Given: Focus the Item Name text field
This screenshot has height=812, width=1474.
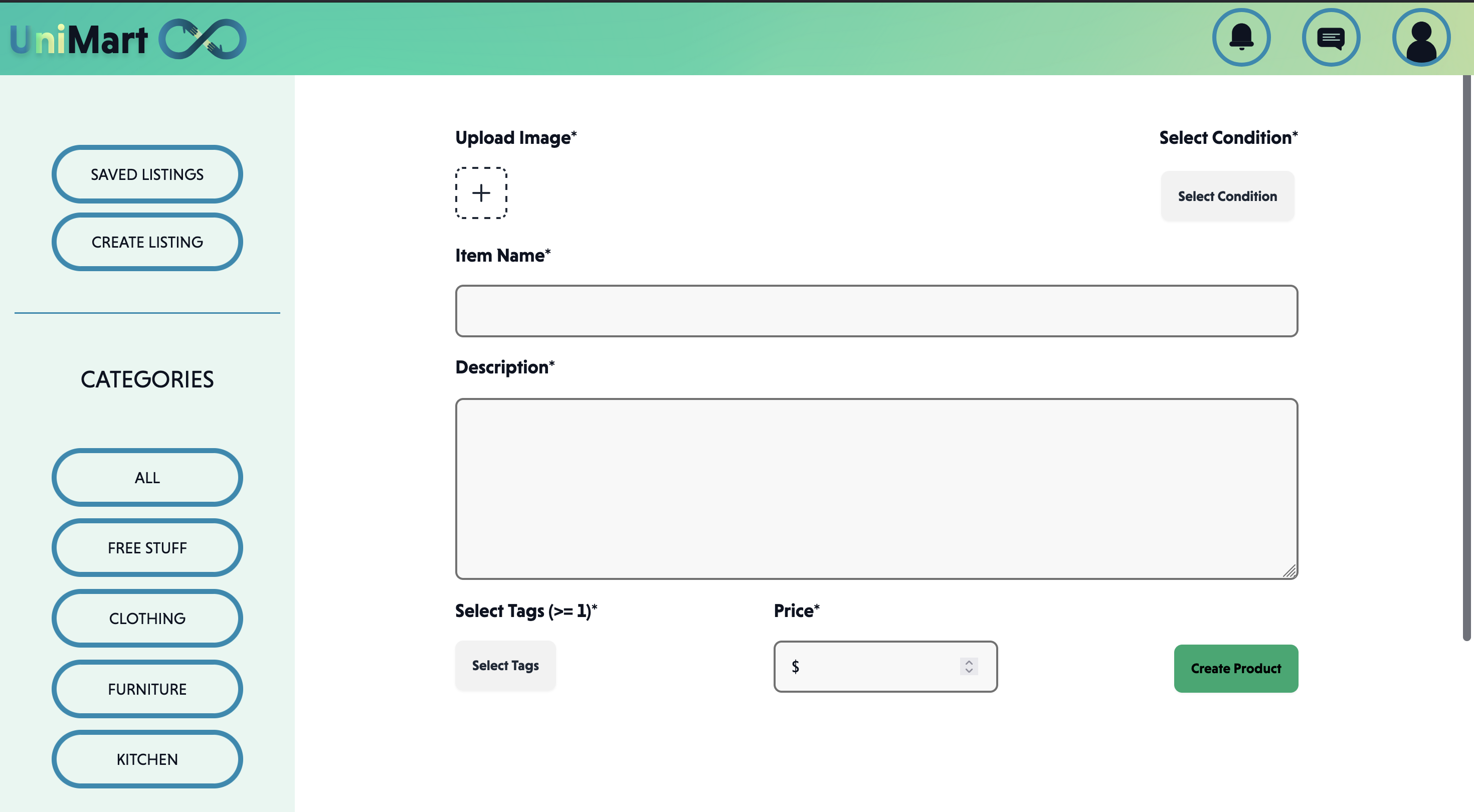Looking at the screenshot, I should tap(876, 311).
